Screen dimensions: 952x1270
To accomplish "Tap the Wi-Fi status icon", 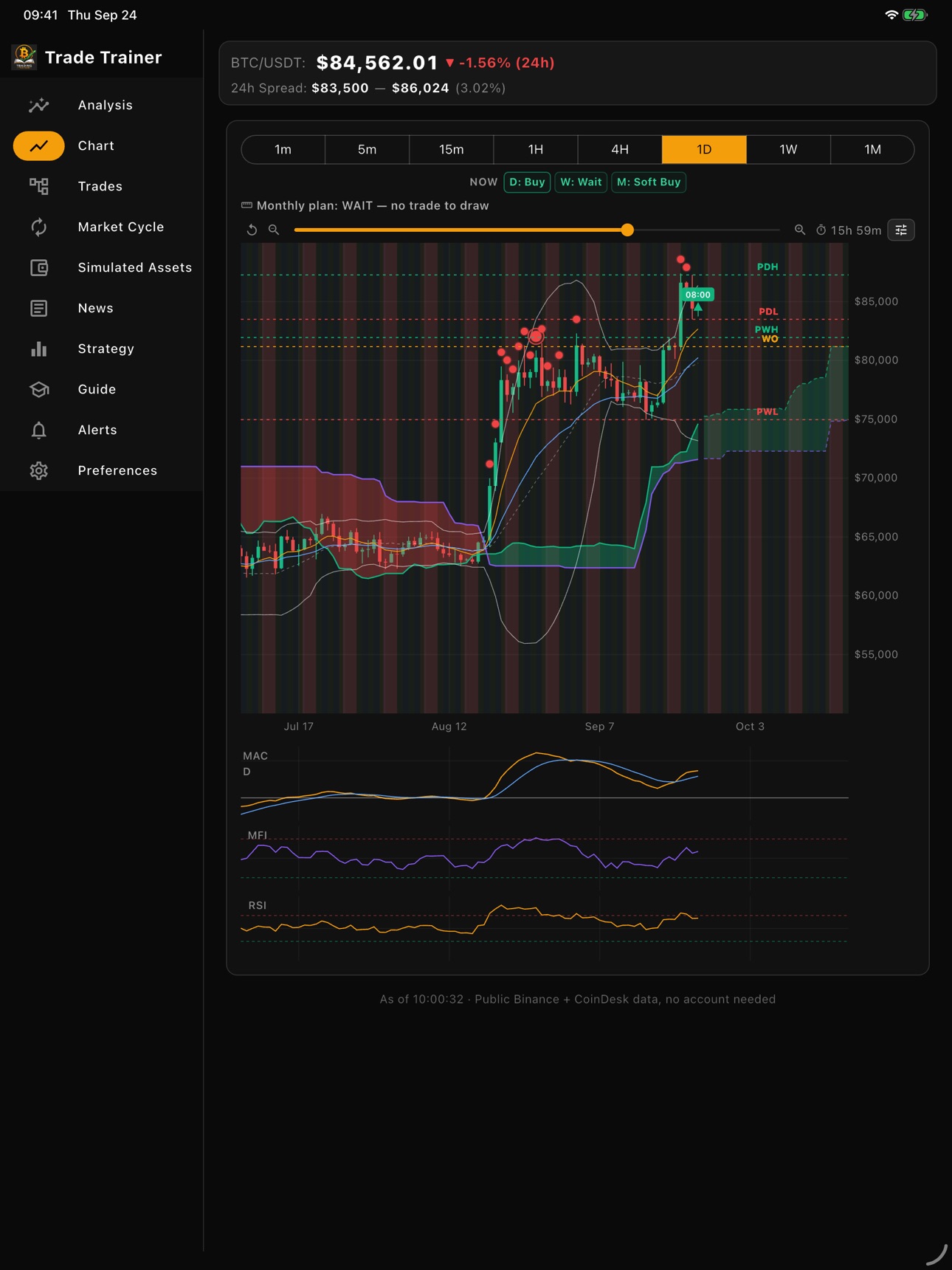I will tap(891, 15).
